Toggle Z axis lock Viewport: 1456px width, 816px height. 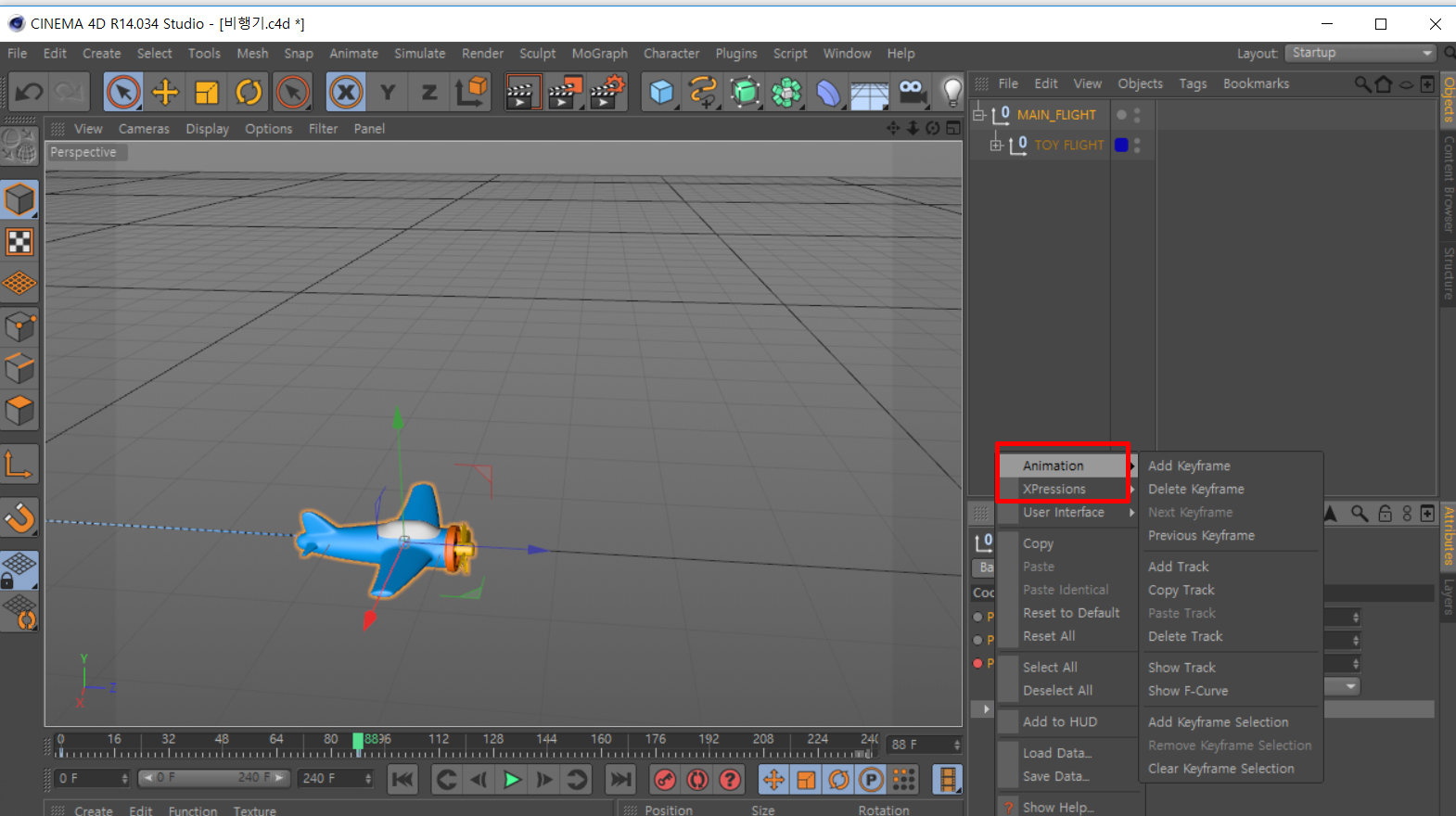428,92
